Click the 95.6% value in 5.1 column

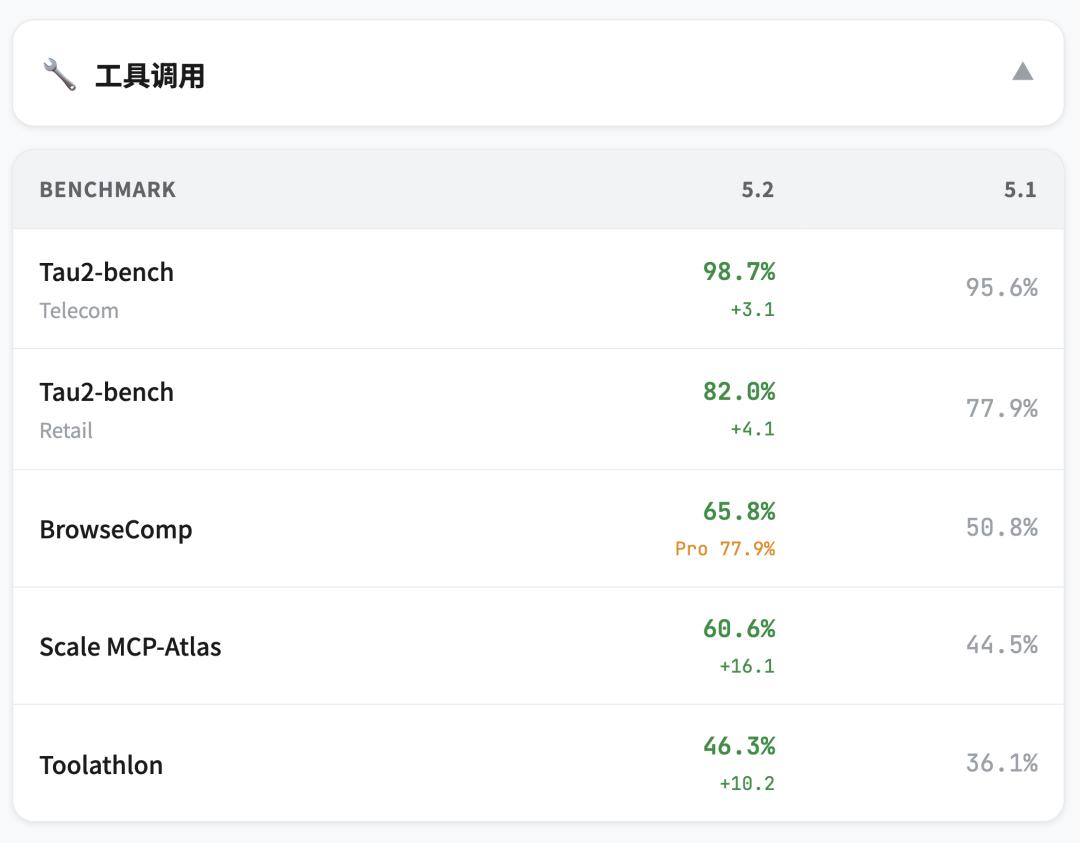(1001, 288)
